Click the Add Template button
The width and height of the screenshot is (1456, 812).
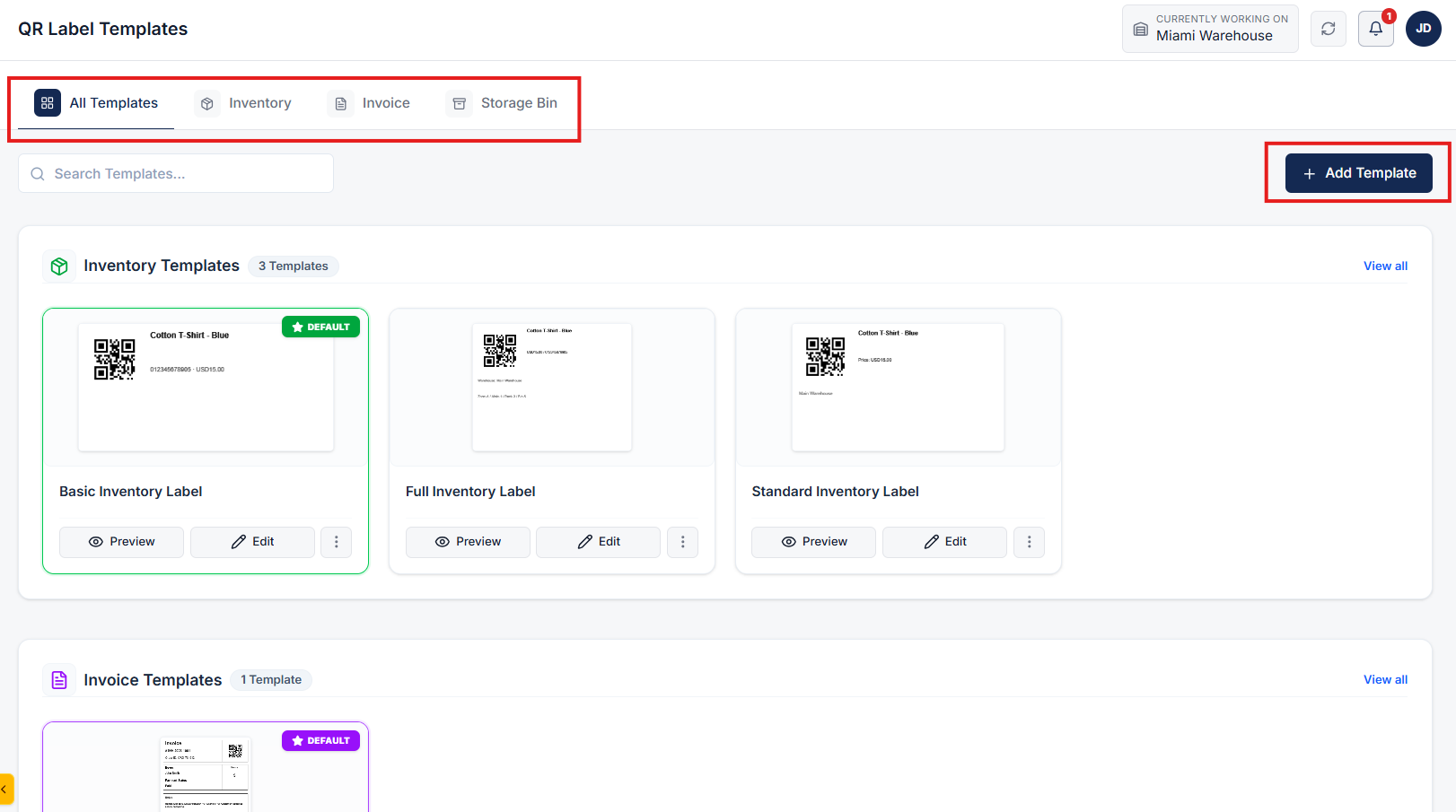pos(1359,173)
